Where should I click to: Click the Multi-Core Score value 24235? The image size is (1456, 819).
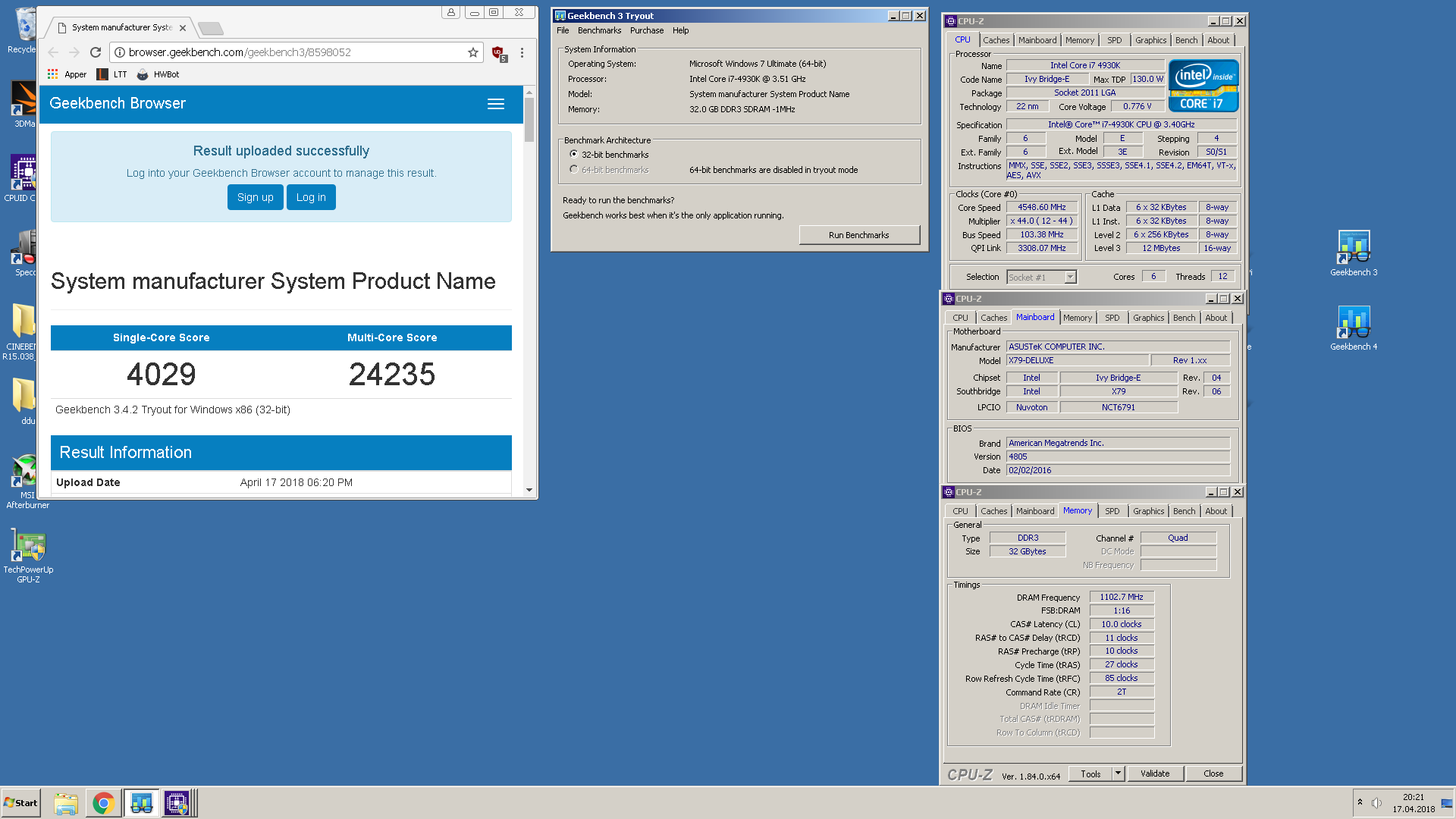coord(392,374)
